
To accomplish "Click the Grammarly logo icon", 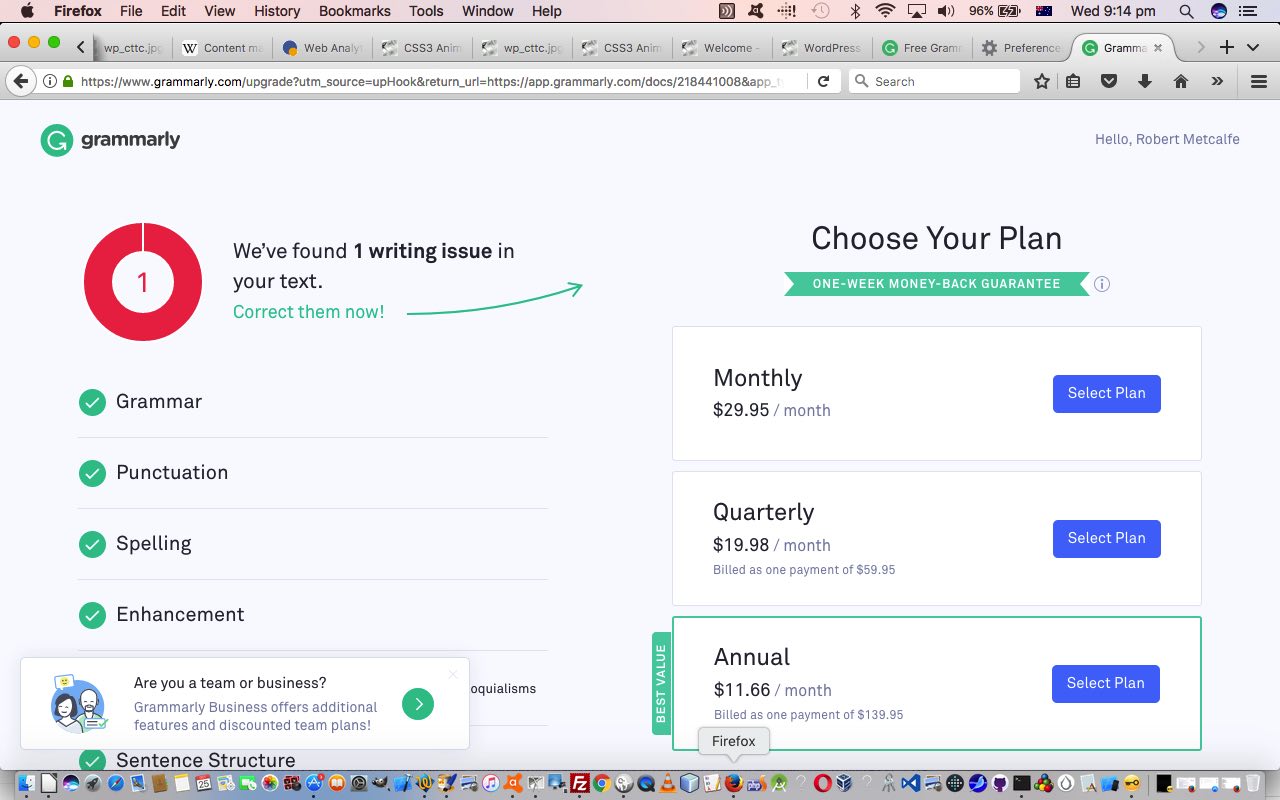I will [57, 140].
